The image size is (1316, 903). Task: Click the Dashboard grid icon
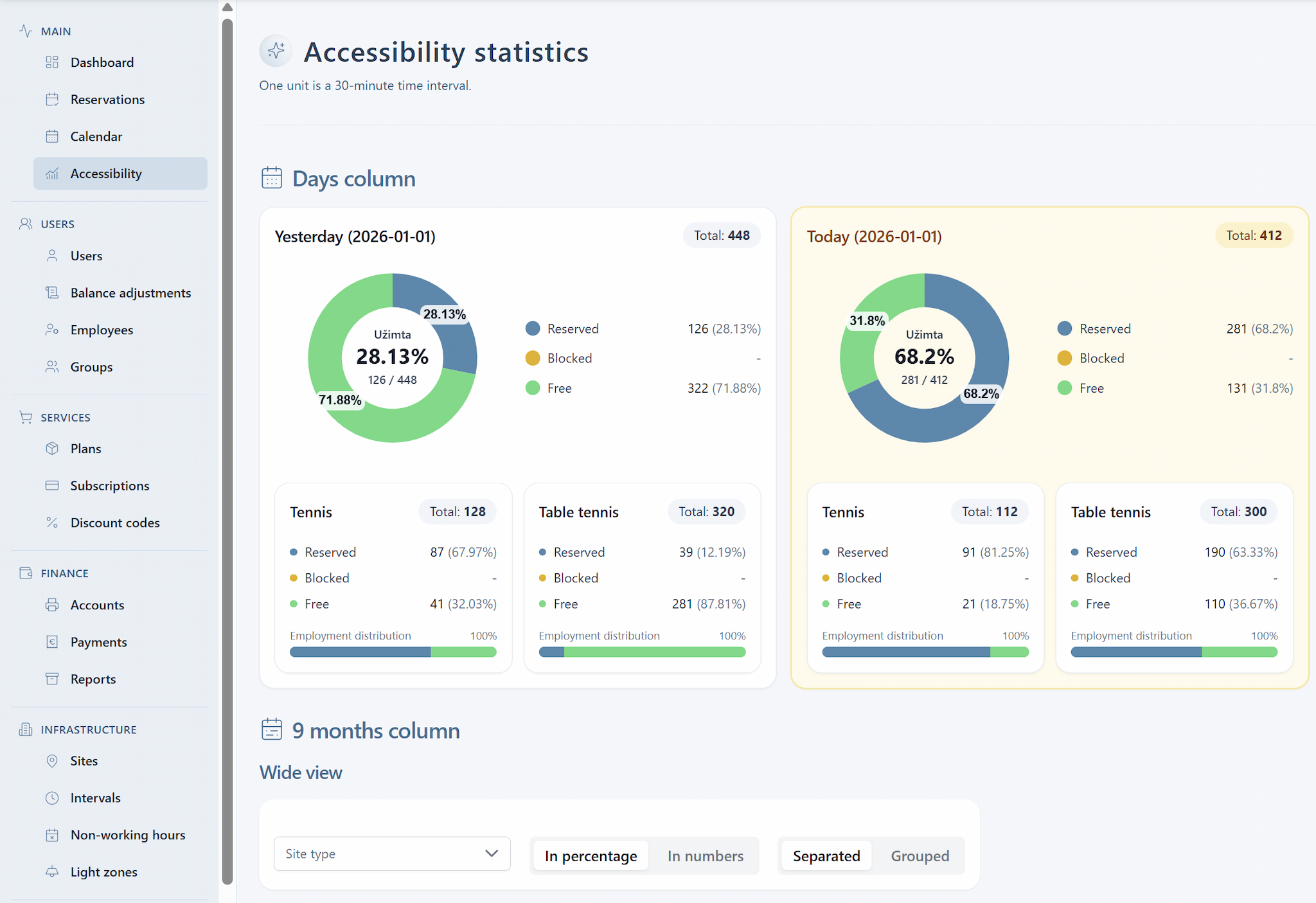pyautogui.click(x=52, y=62)
